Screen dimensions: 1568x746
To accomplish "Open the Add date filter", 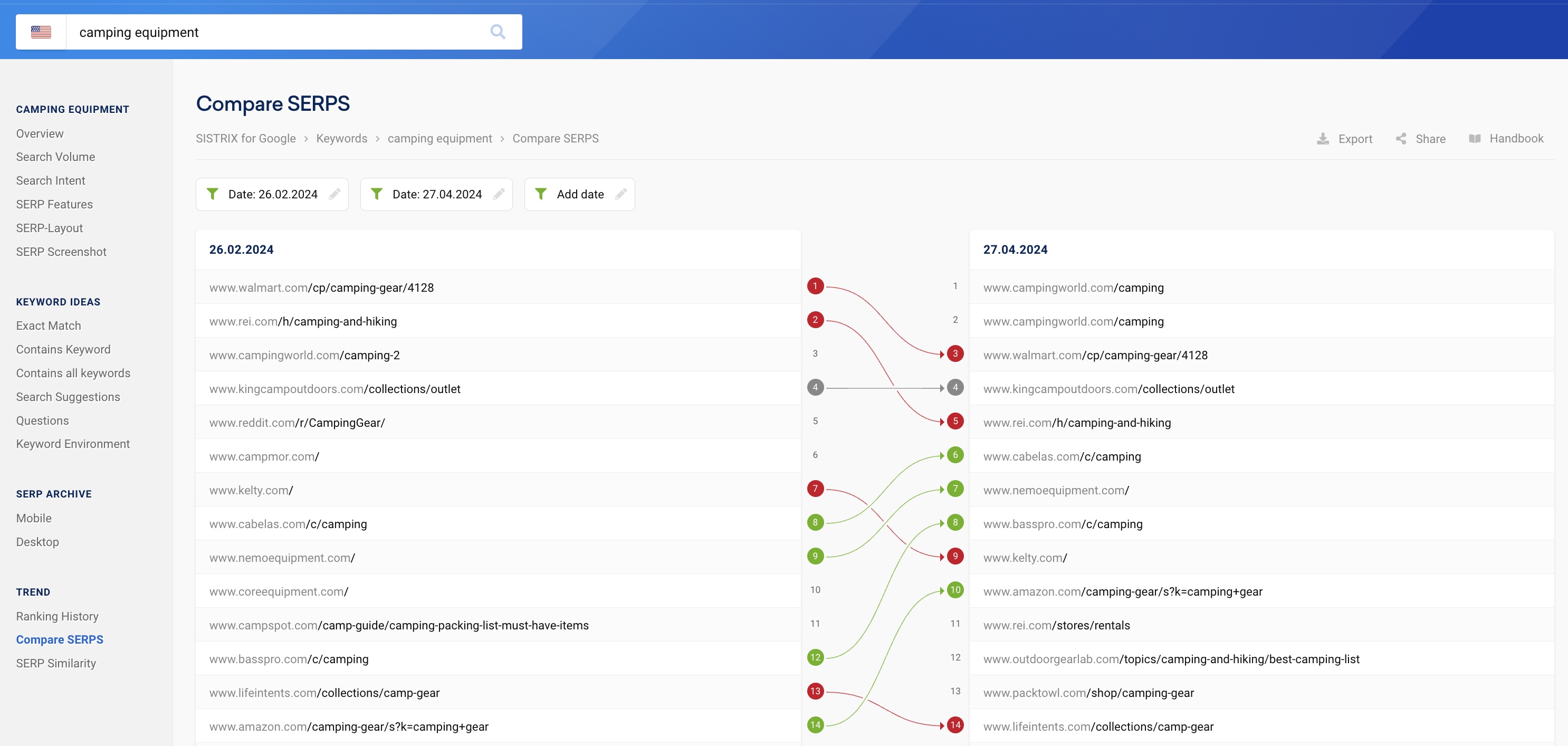I will [x=579, y=194].
